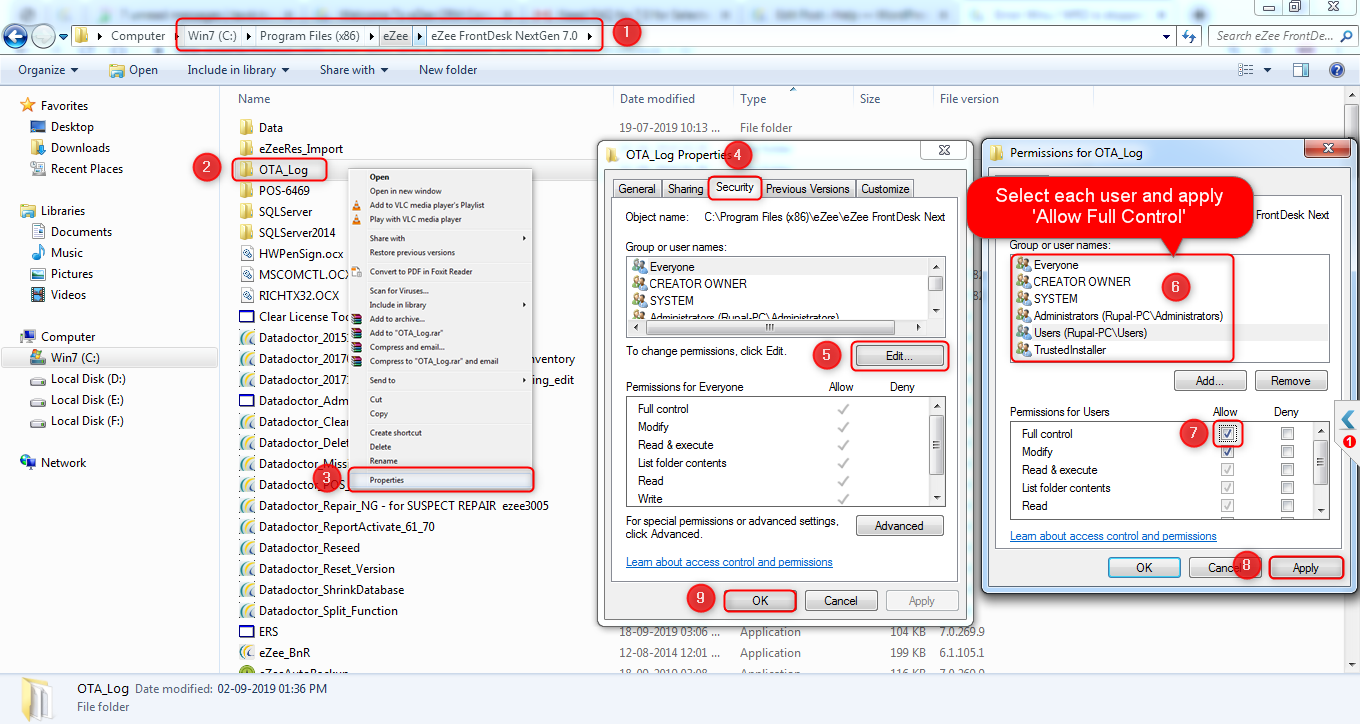Open the Include in library dropdown
Image resolution: width=1360 pixels, height=724 pixels.
click(238, 70)
